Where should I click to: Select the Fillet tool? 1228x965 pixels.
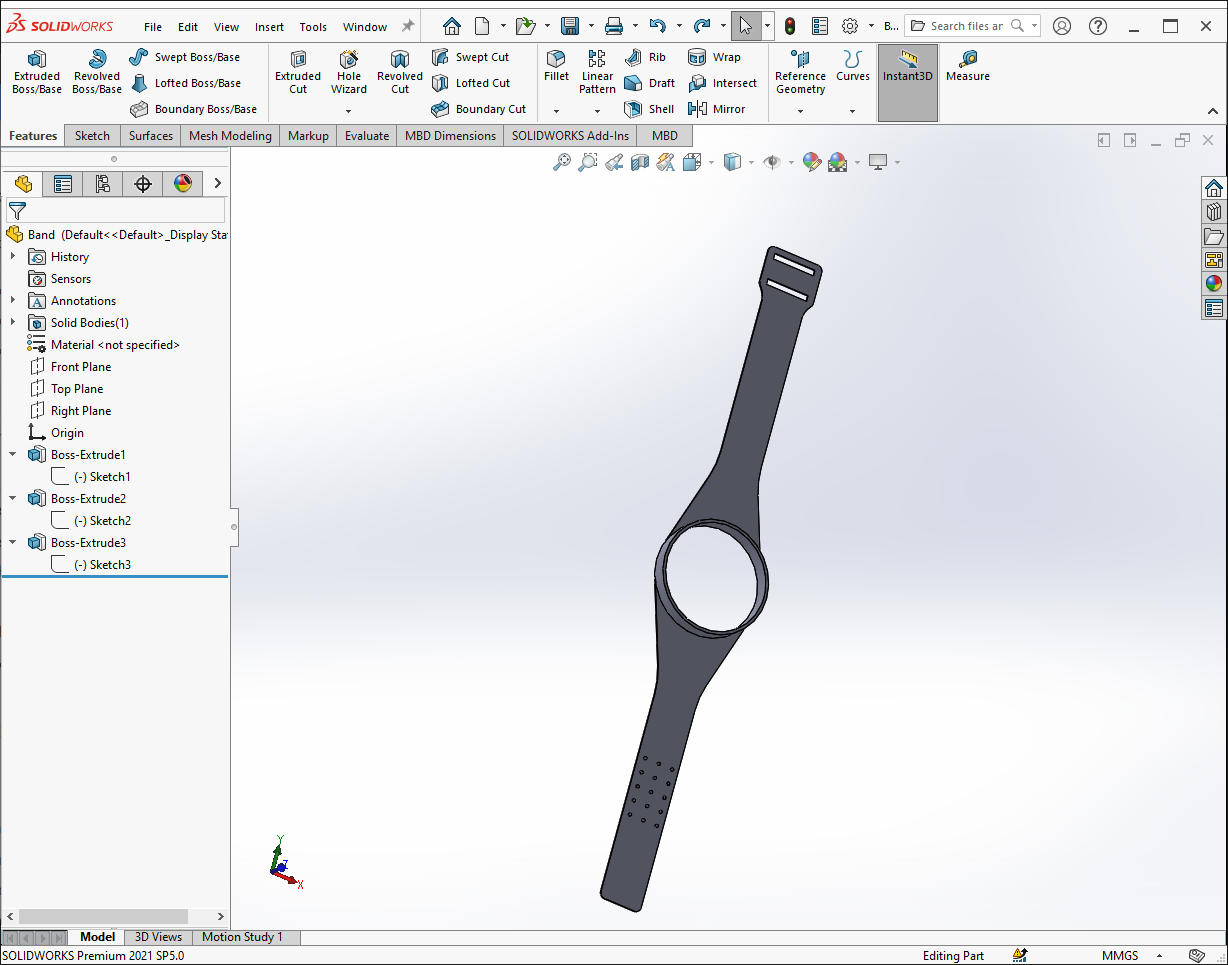(x=556, y=67)
